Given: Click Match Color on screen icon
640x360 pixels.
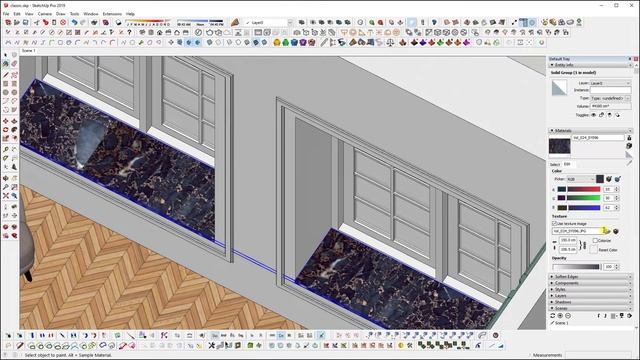Looking at the screenshot, I should (x=618, y=179).
